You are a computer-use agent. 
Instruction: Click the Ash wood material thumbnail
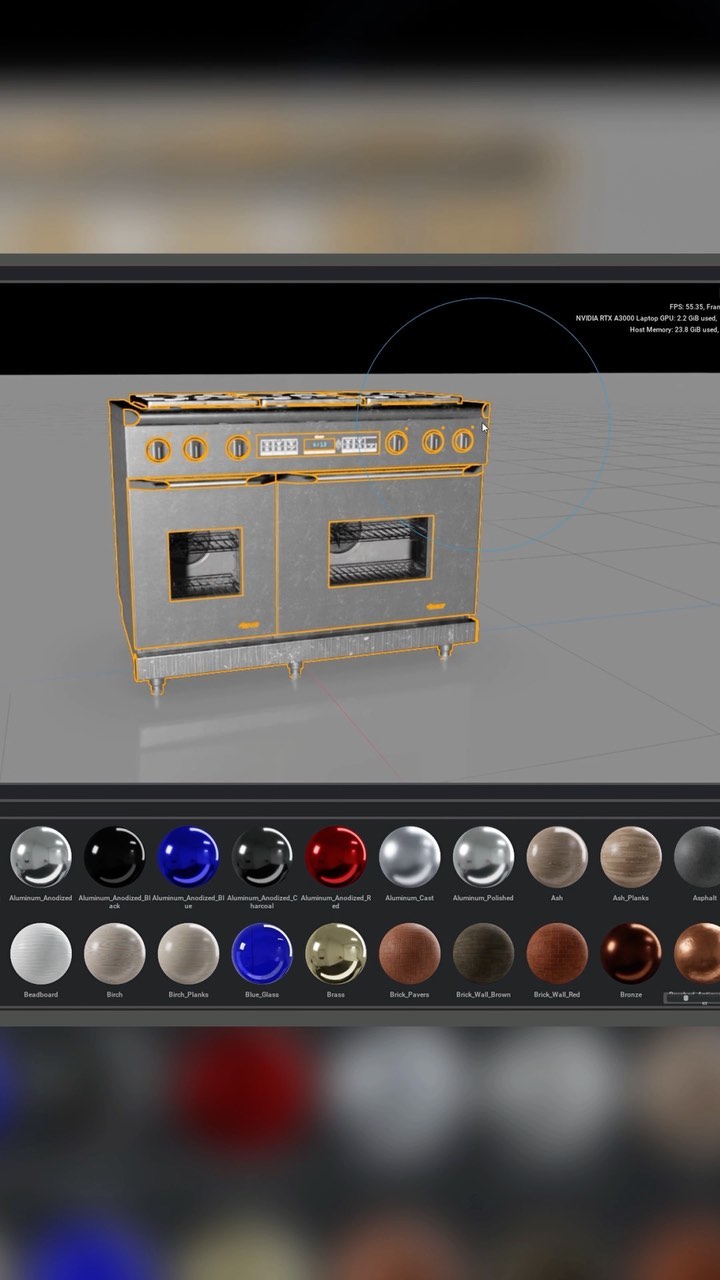click(x=557, y=857)
